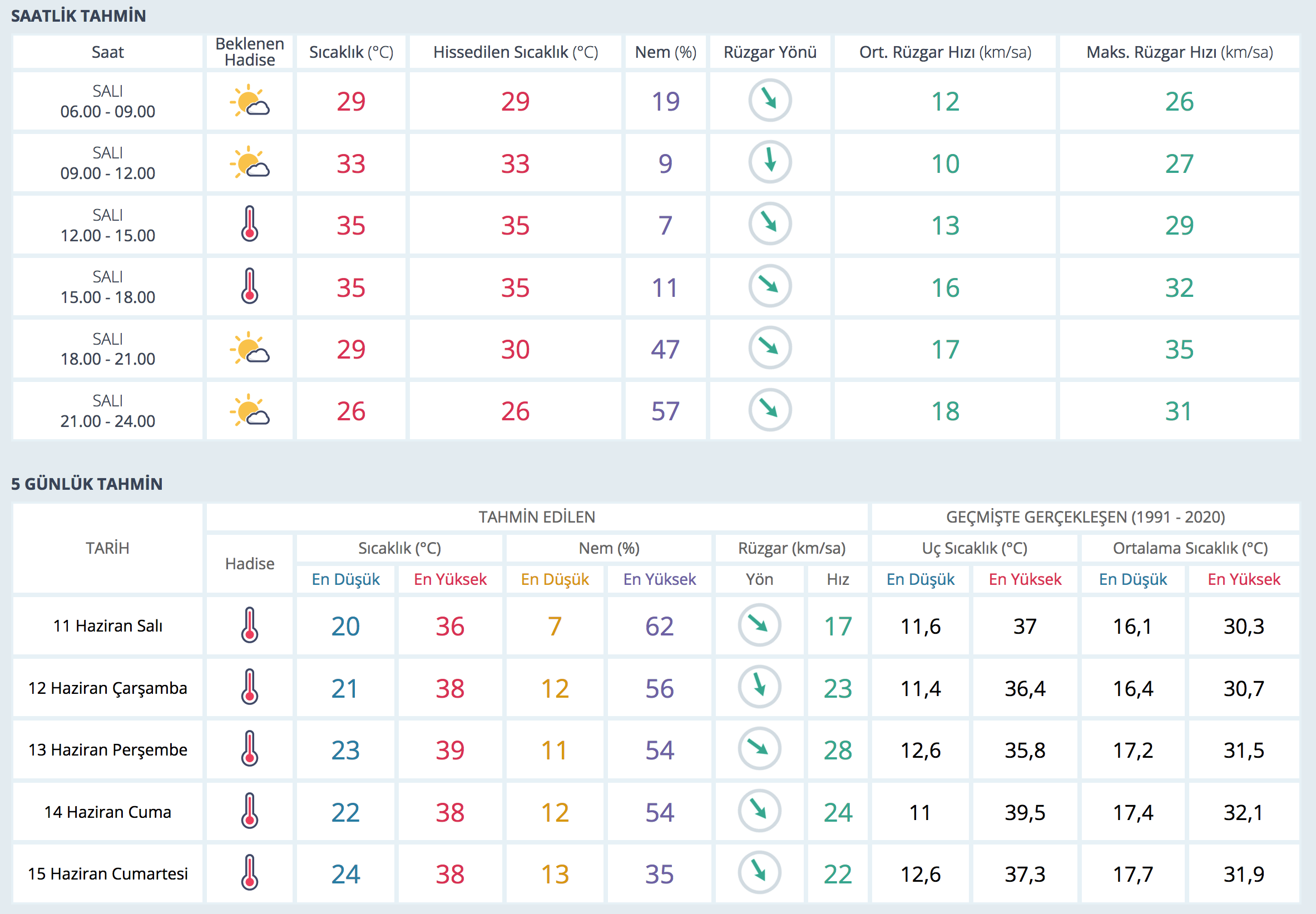Image resolution: width=1316 pixels, height=914 pixels.
Task: Click the wind direction arrow for 15.00 - 18.00
Action: [x=770, y=286]
